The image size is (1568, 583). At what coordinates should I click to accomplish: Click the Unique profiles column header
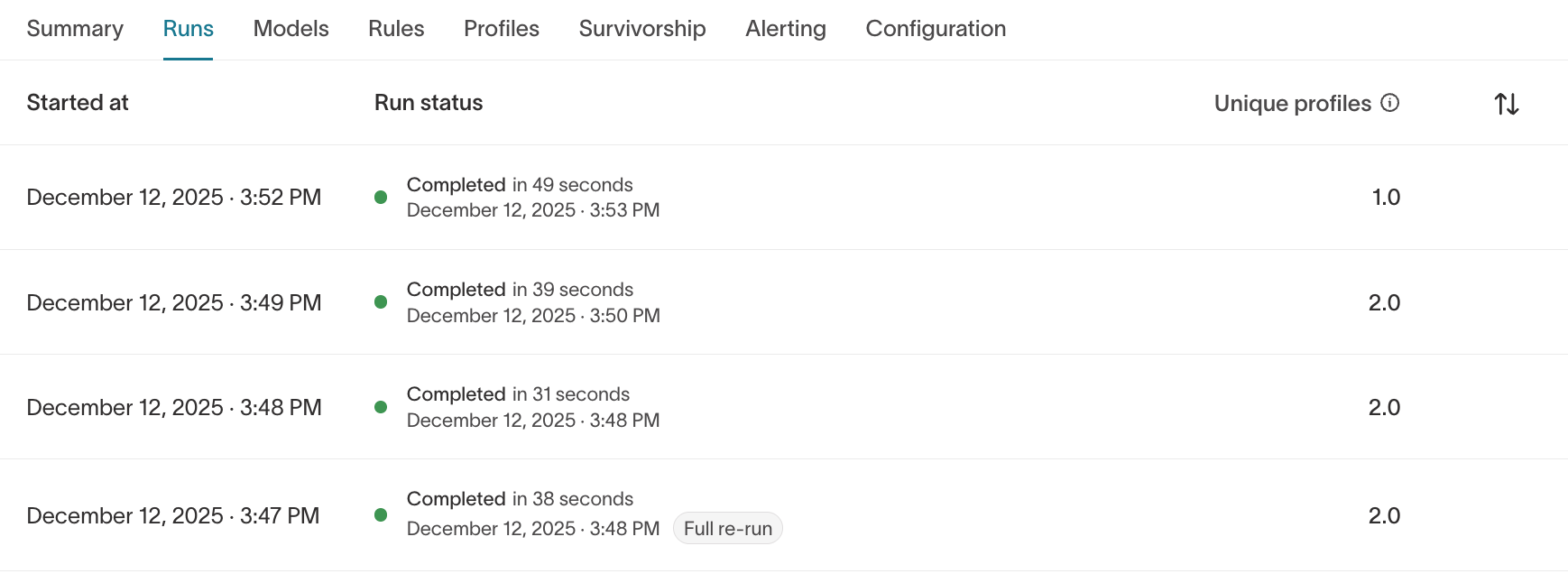pyautogui.click(x=1292, y=104)
